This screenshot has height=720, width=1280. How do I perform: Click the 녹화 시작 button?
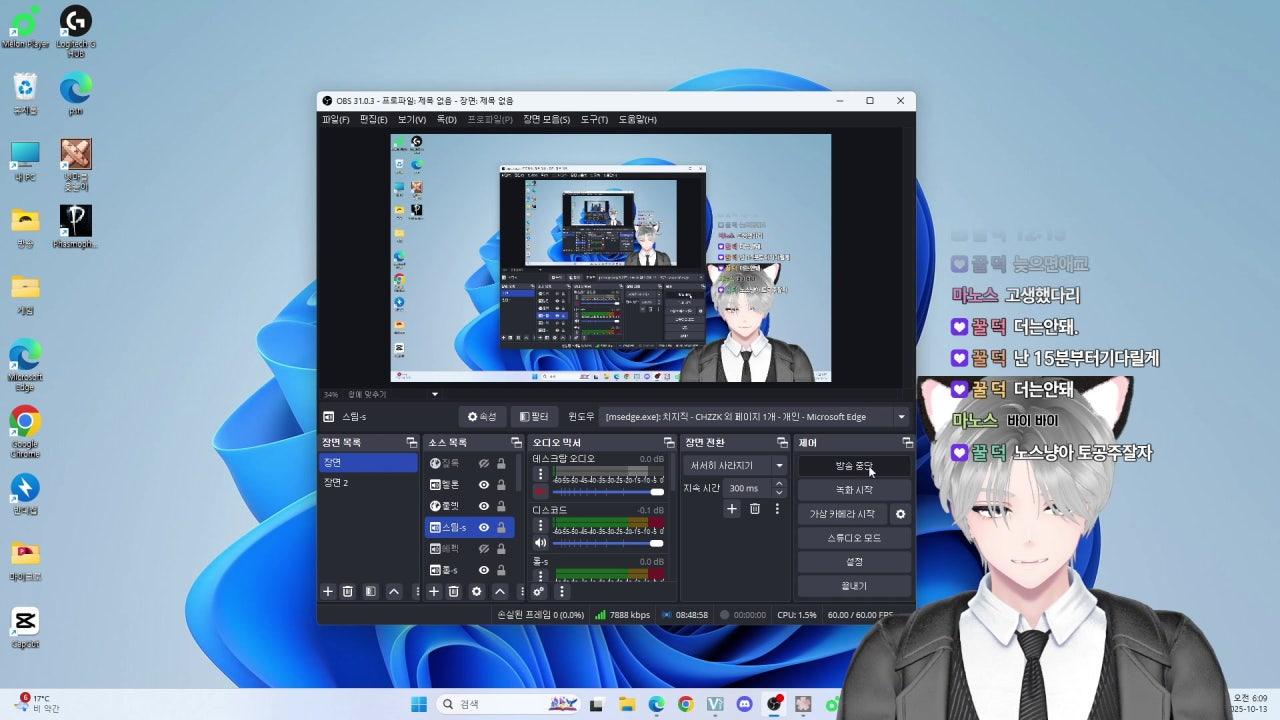click(x=854, y=490)
